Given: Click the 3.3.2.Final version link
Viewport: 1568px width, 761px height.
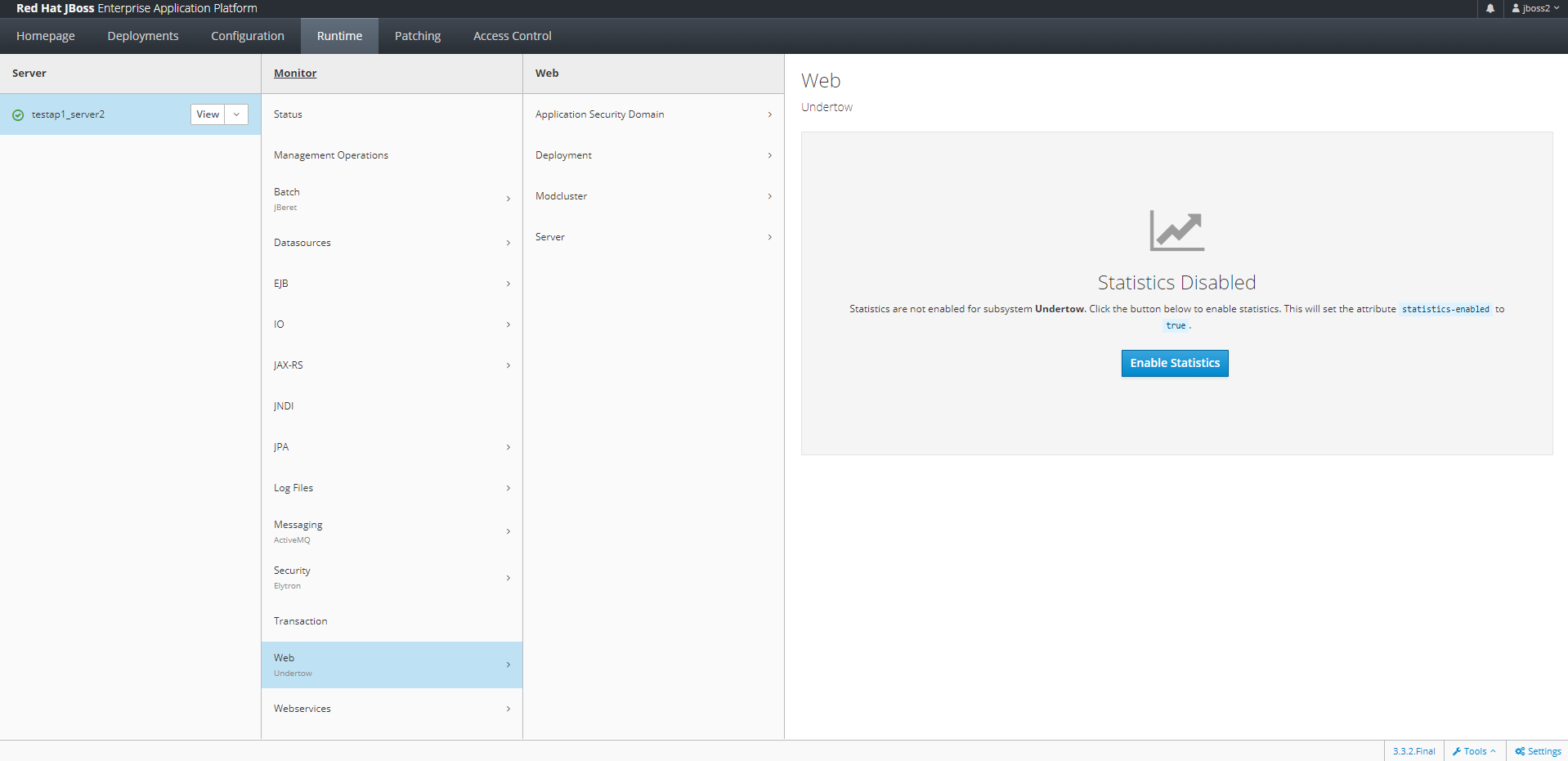Looking at the screenshot, I should tap(1414, 751).
